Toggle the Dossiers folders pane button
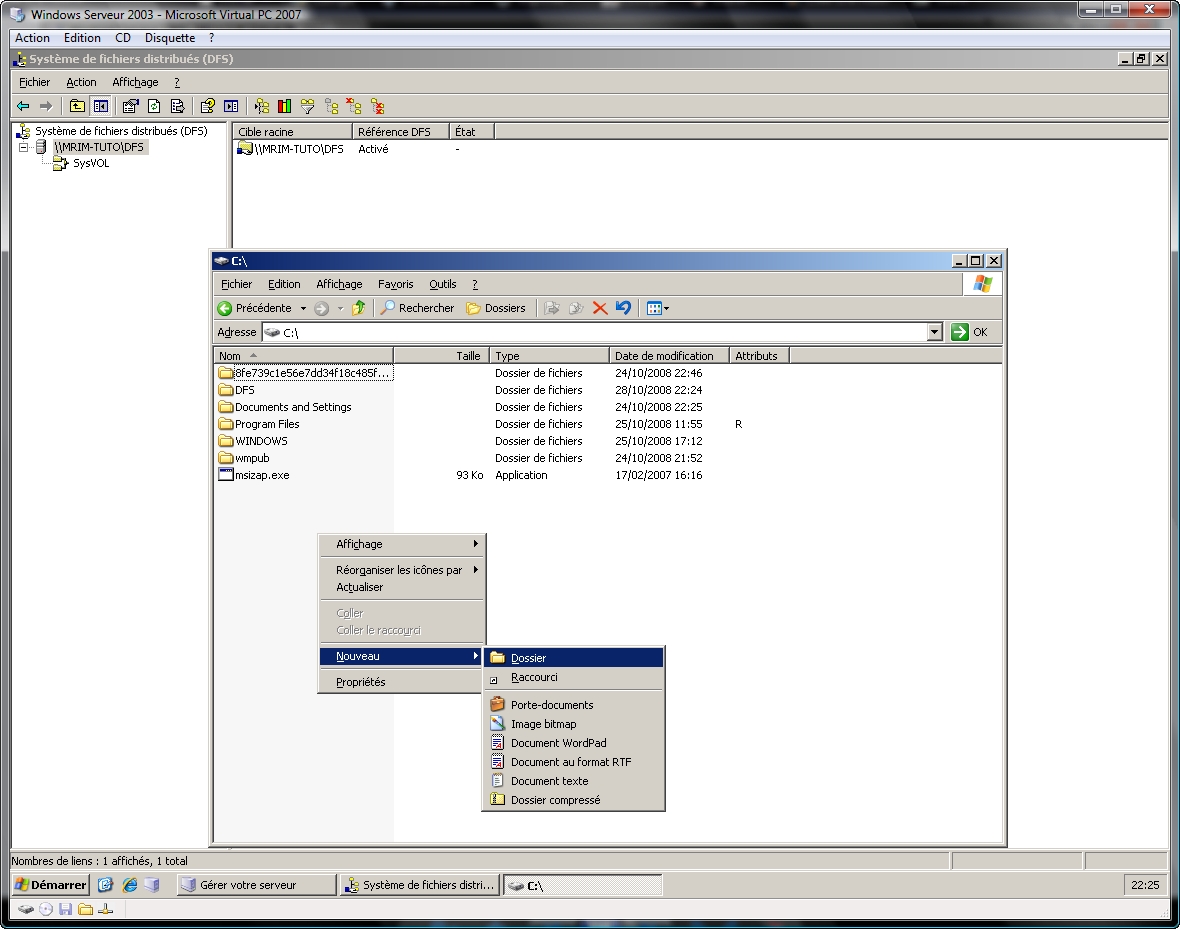This screenshot has height=929, width=1180. (496, 308)
